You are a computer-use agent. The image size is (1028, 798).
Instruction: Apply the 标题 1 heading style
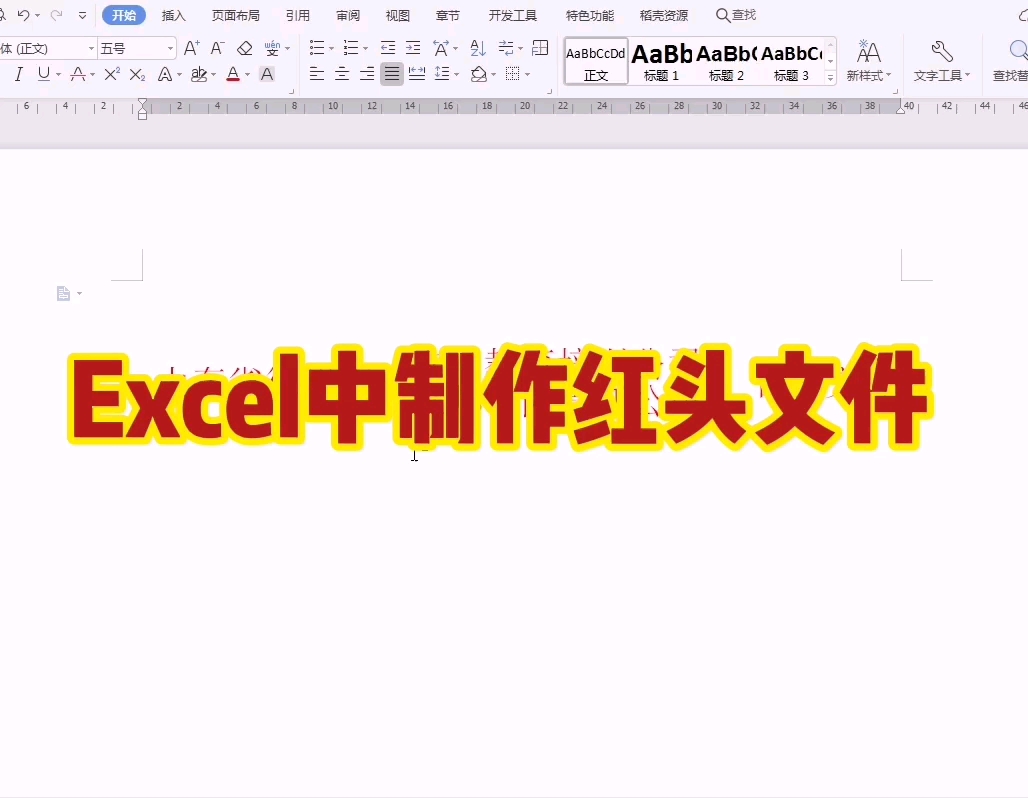click(x=661, y=60)
